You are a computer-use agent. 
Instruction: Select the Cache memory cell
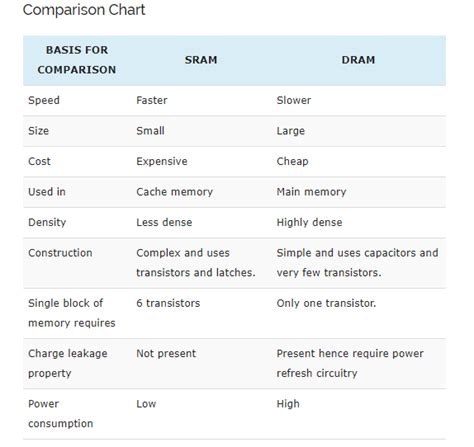pyautogui.click(x=174, y=192)
